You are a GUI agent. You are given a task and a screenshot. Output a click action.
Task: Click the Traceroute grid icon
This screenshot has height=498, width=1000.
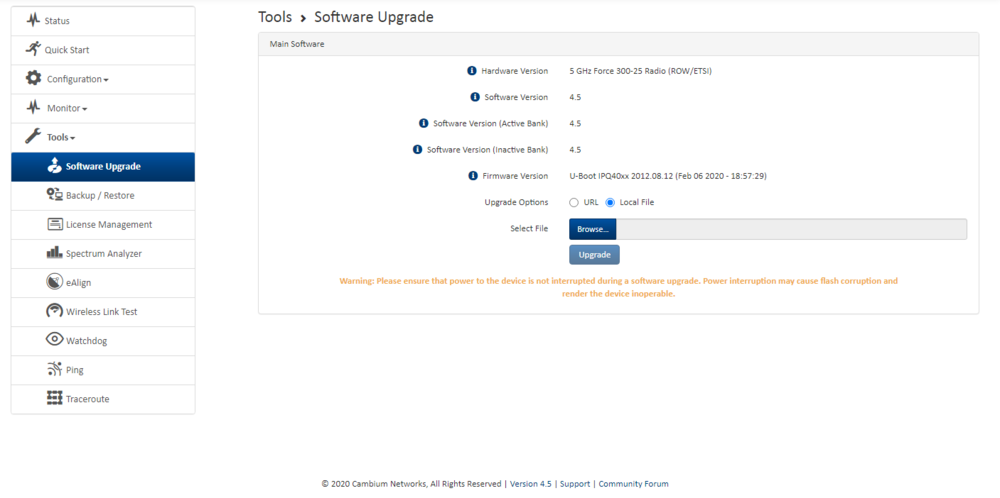(55, 399)
